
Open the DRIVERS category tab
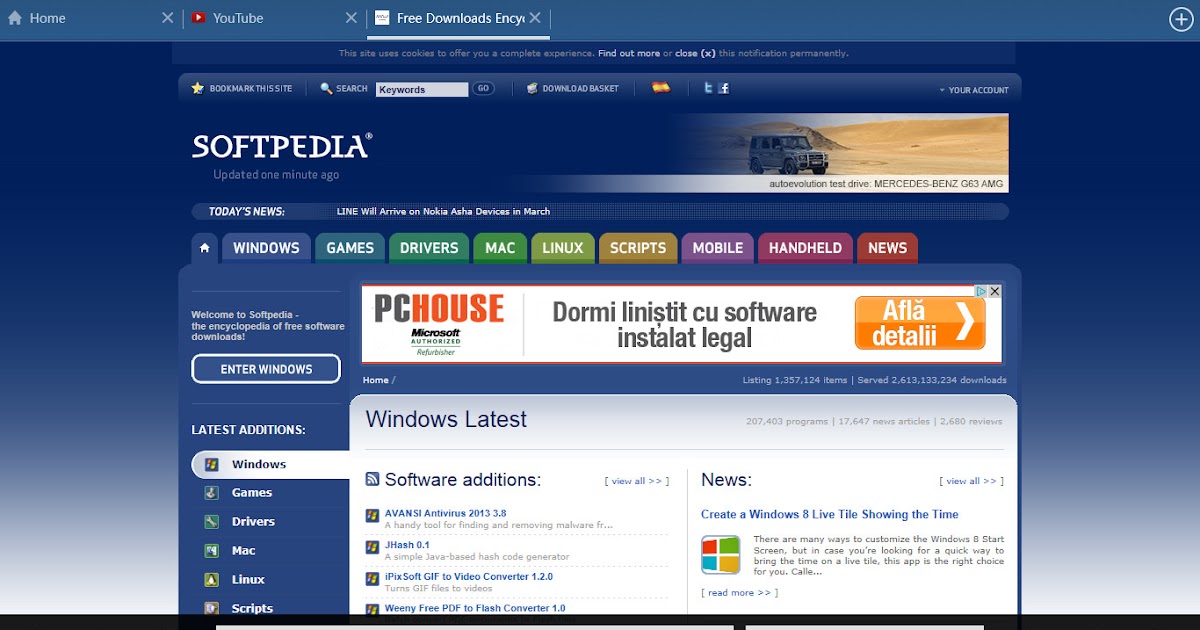429,248
